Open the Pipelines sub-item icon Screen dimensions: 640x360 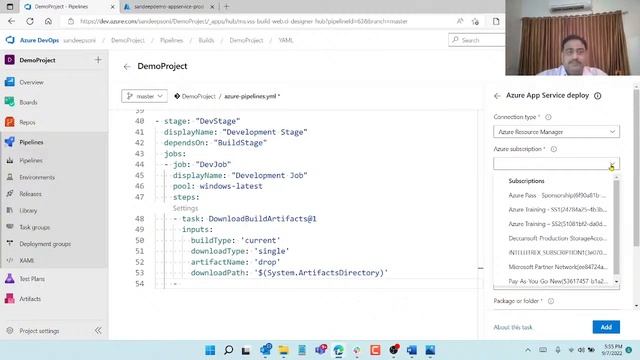10,160
